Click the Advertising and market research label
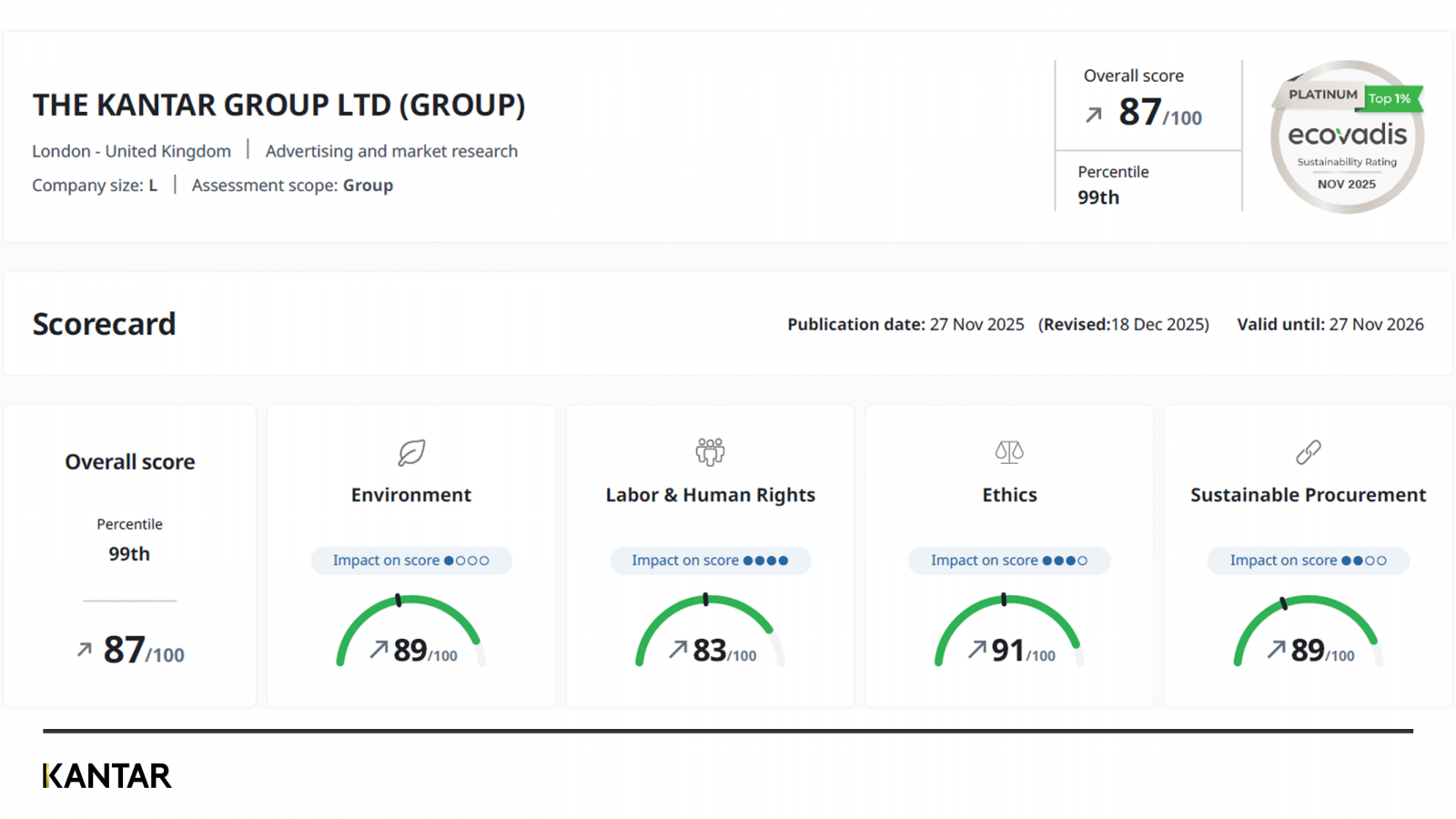 click(391, 151)
